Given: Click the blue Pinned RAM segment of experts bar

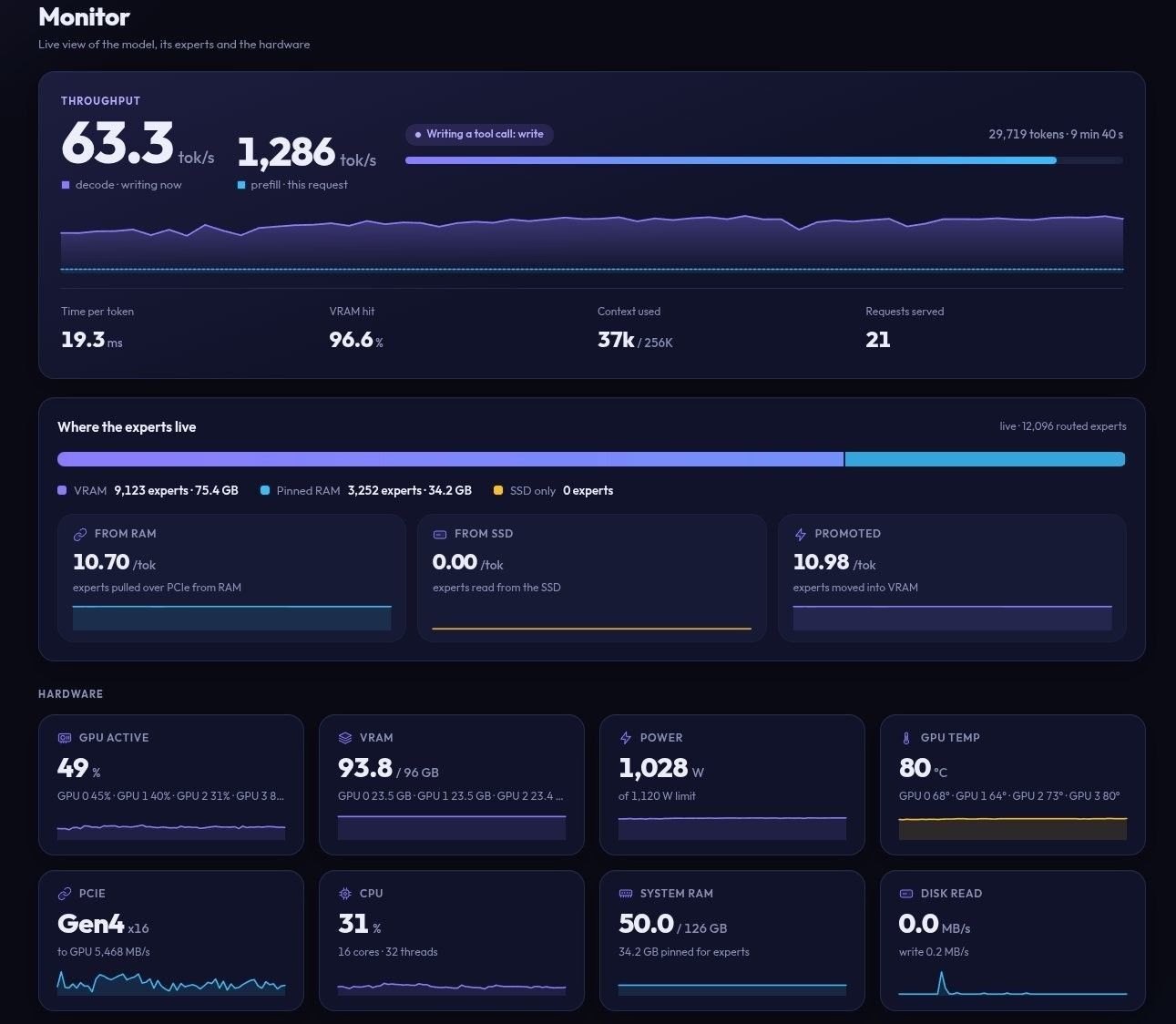Looking at the screenshot, I should click(x=985, y=459).
